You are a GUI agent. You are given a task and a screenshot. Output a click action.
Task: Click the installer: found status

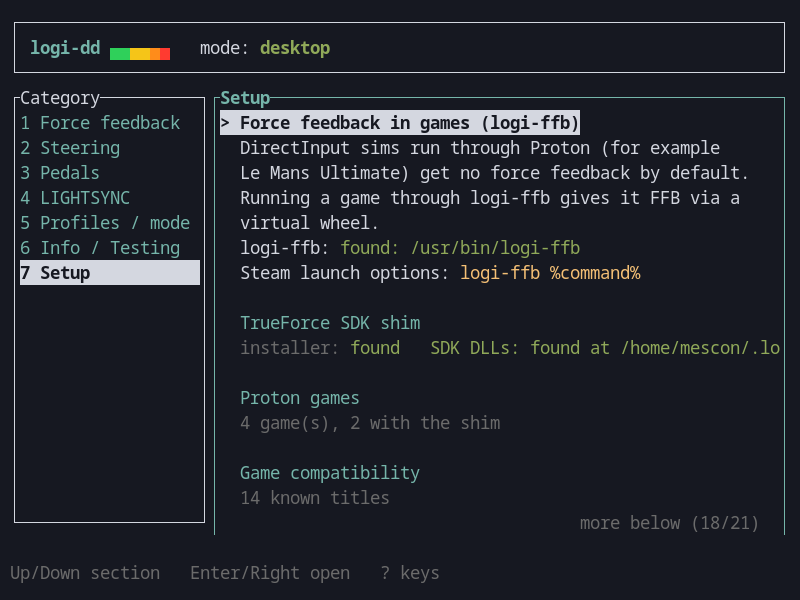320,348
